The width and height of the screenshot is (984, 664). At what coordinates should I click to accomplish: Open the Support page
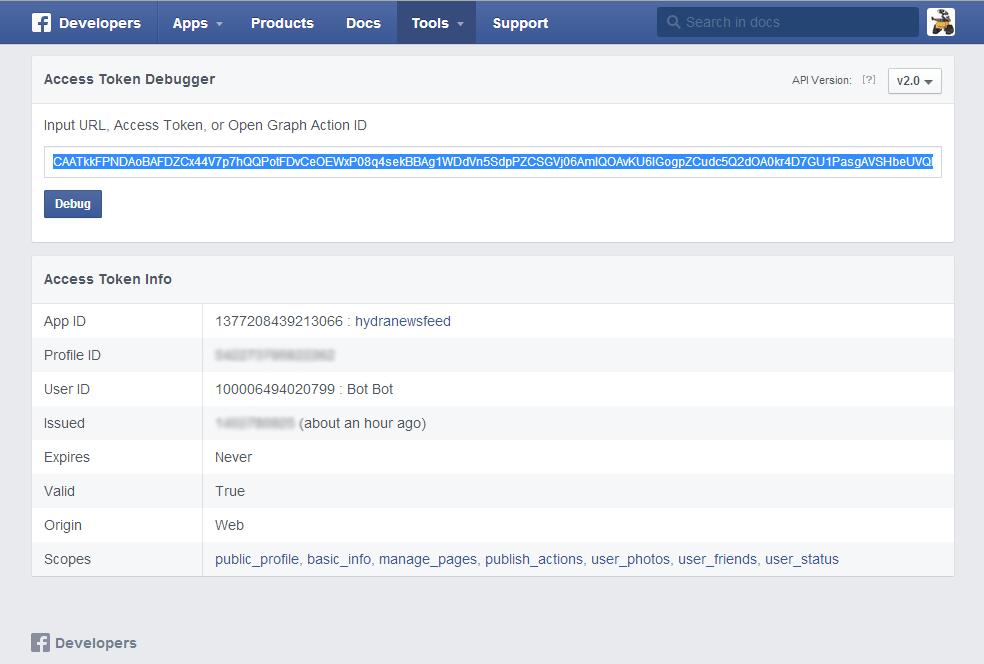520,23
